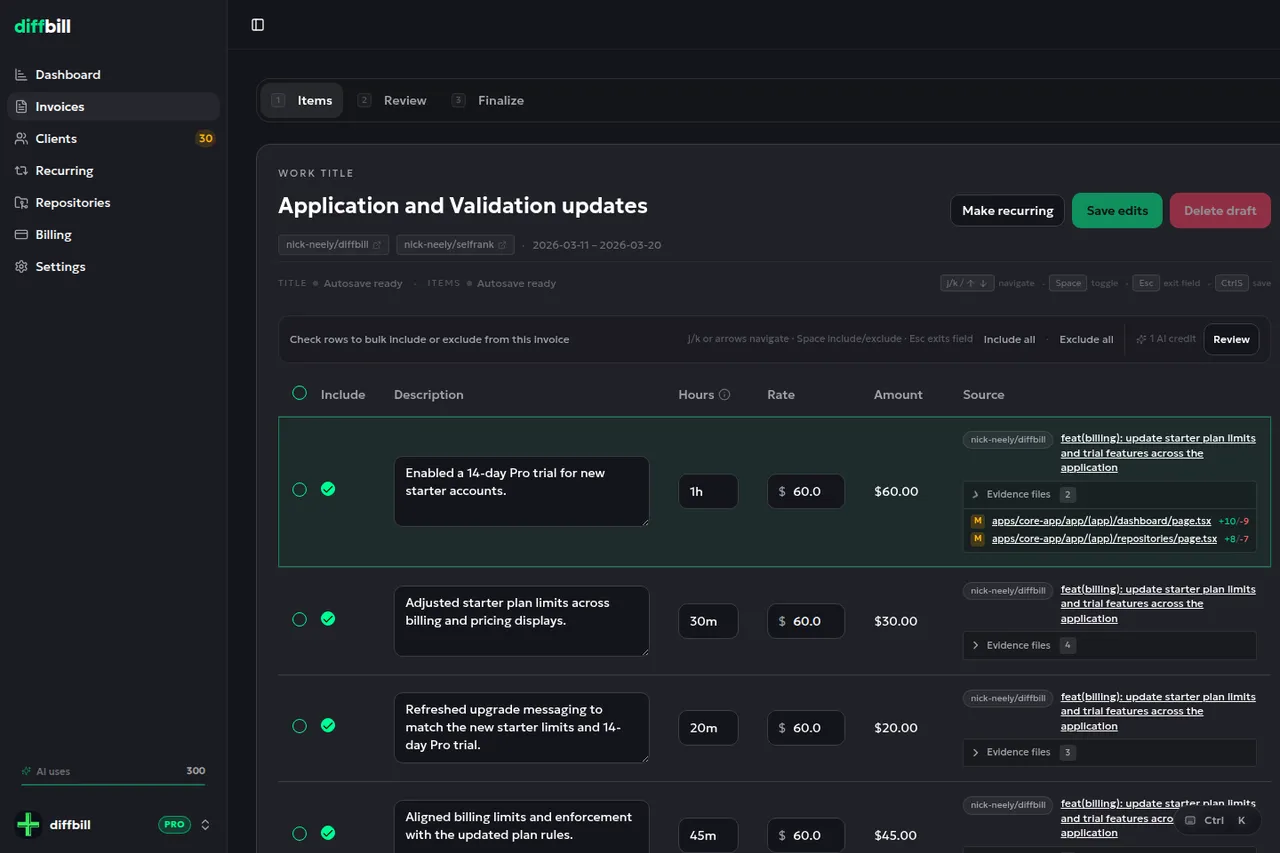Open apps/core-app/app/(app)/repositories/page.tsx link
This screenshot has width=1280, height=853.
pyautogui.click(x=1104, y=539)
